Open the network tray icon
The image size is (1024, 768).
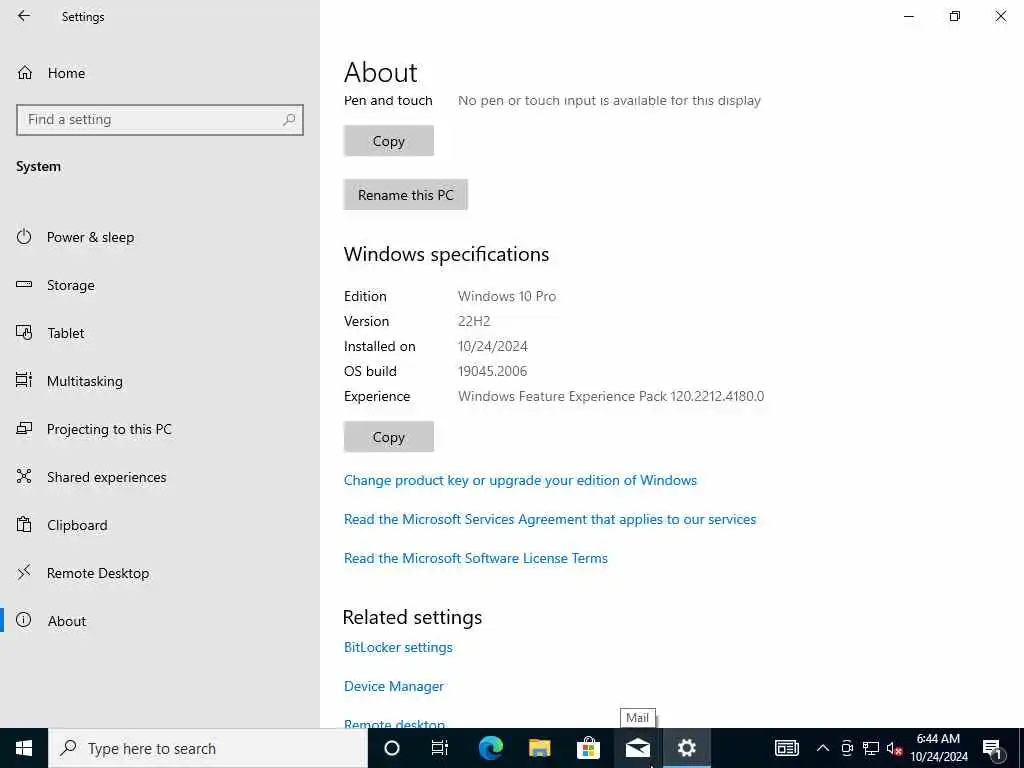pos(871,748)
